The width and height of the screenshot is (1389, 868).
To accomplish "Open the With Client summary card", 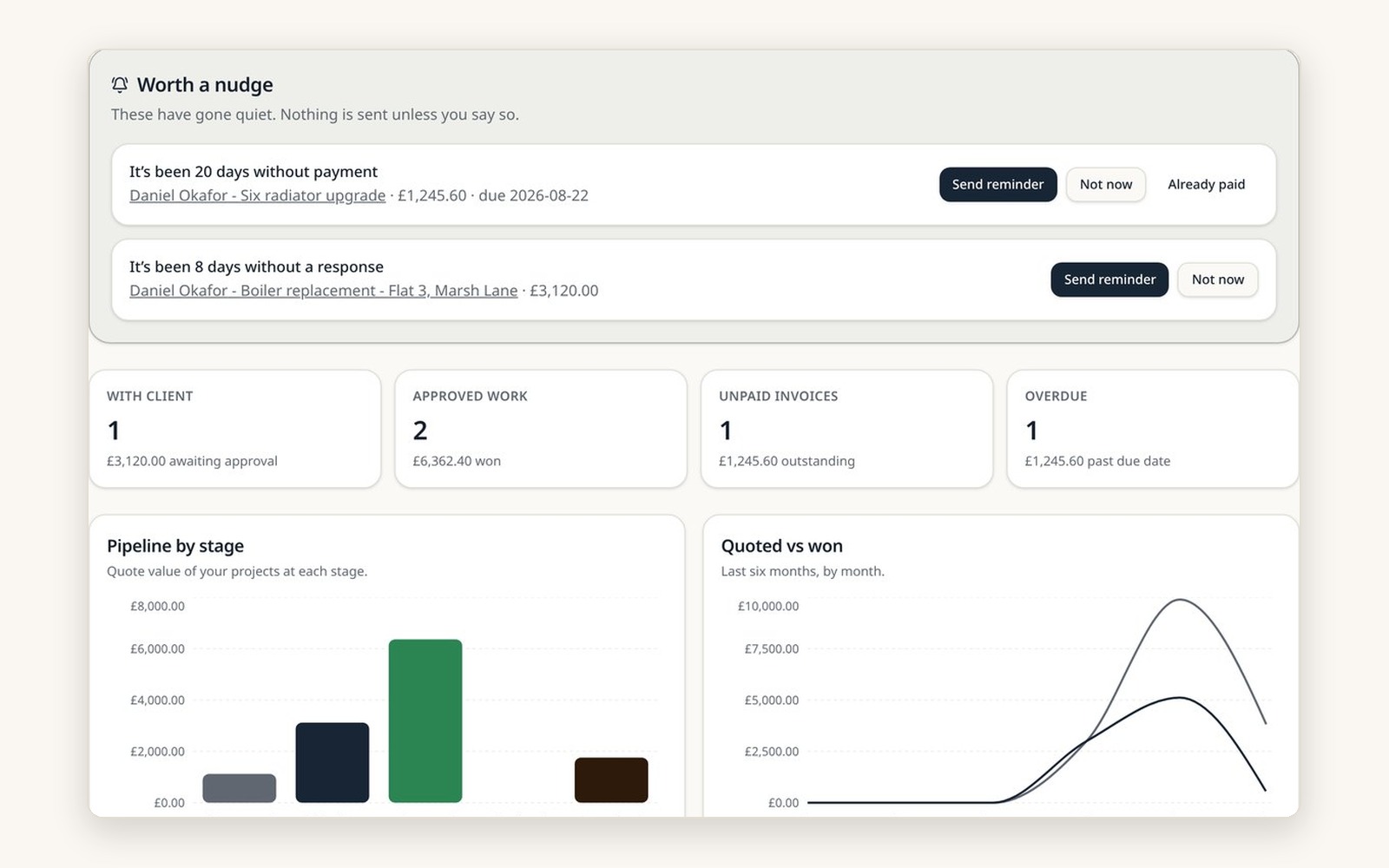I will coord(235,429).
